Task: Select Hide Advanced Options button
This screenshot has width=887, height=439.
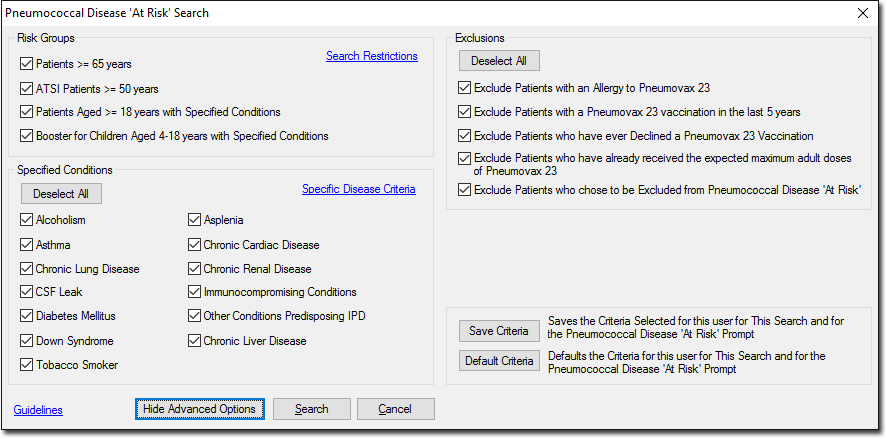Action: [200, 408]
